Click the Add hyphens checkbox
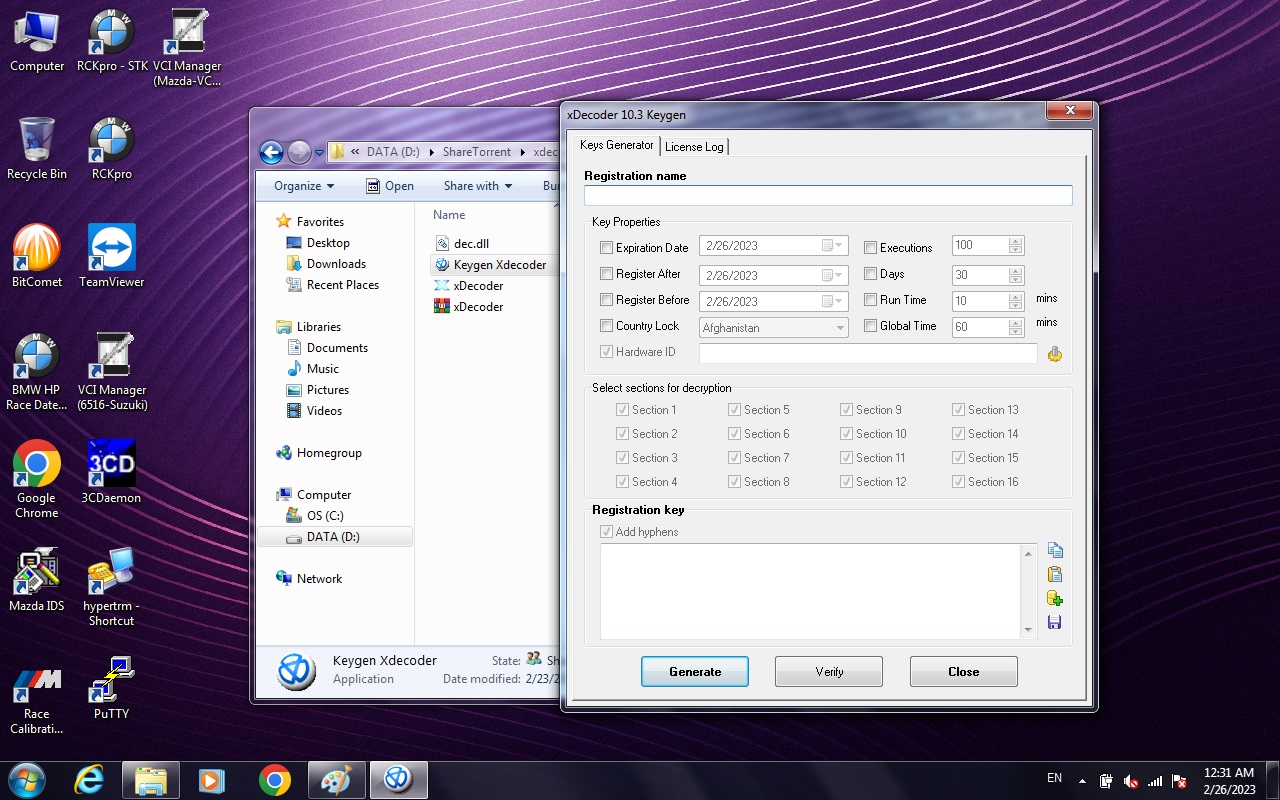This screenshot has height=800, width=1280. click(x=606, y=532)
